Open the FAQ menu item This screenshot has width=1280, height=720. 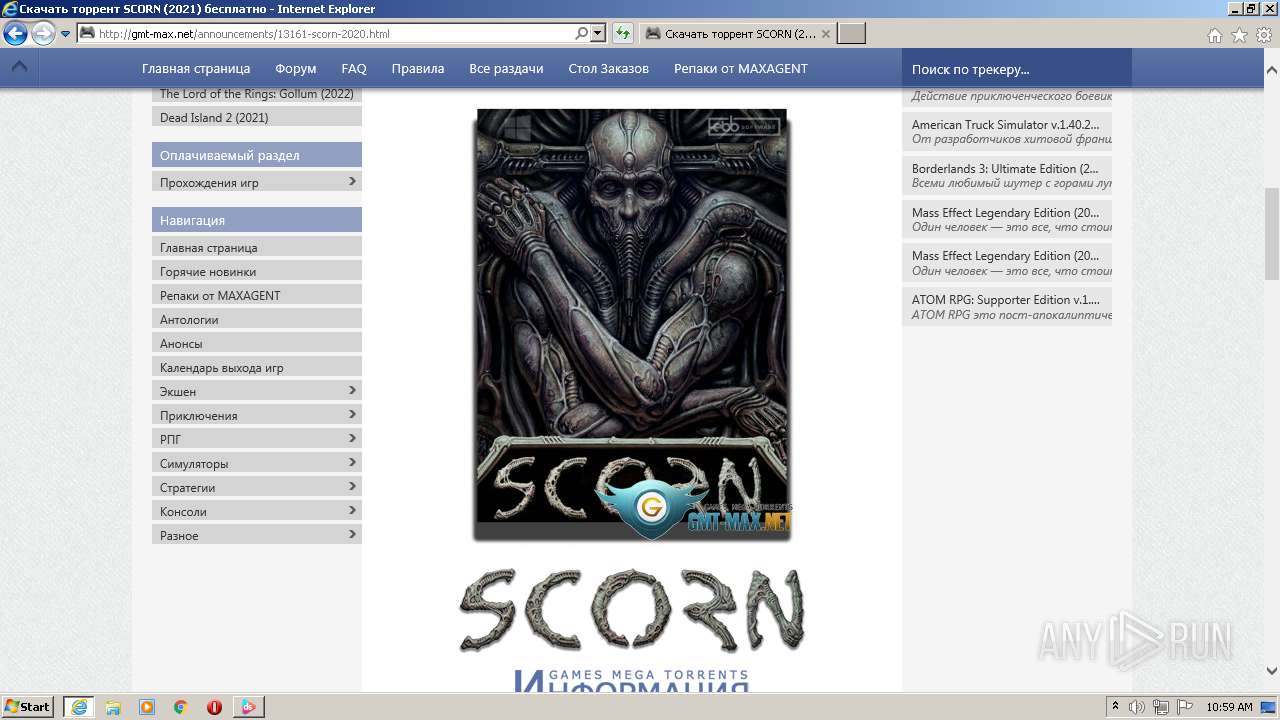354,69
